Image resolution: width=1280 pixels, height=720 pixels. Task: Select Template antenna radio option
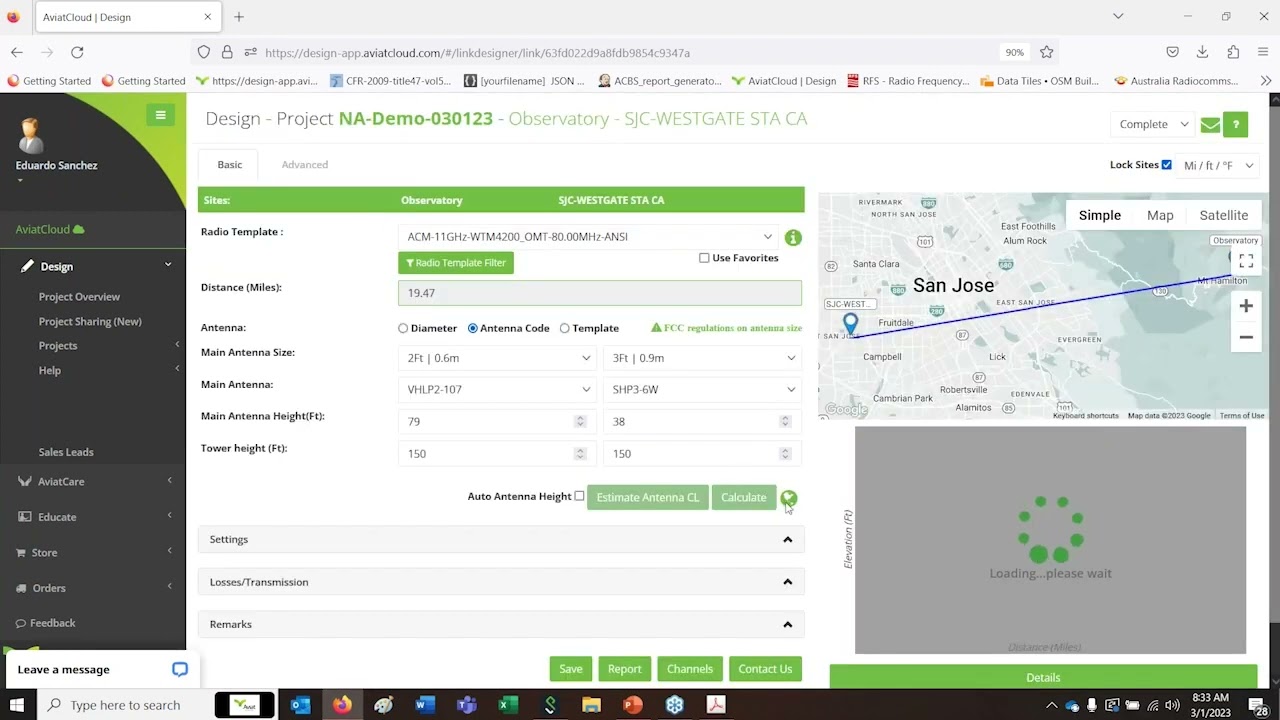pyautogui.click(x=564, y=328)
